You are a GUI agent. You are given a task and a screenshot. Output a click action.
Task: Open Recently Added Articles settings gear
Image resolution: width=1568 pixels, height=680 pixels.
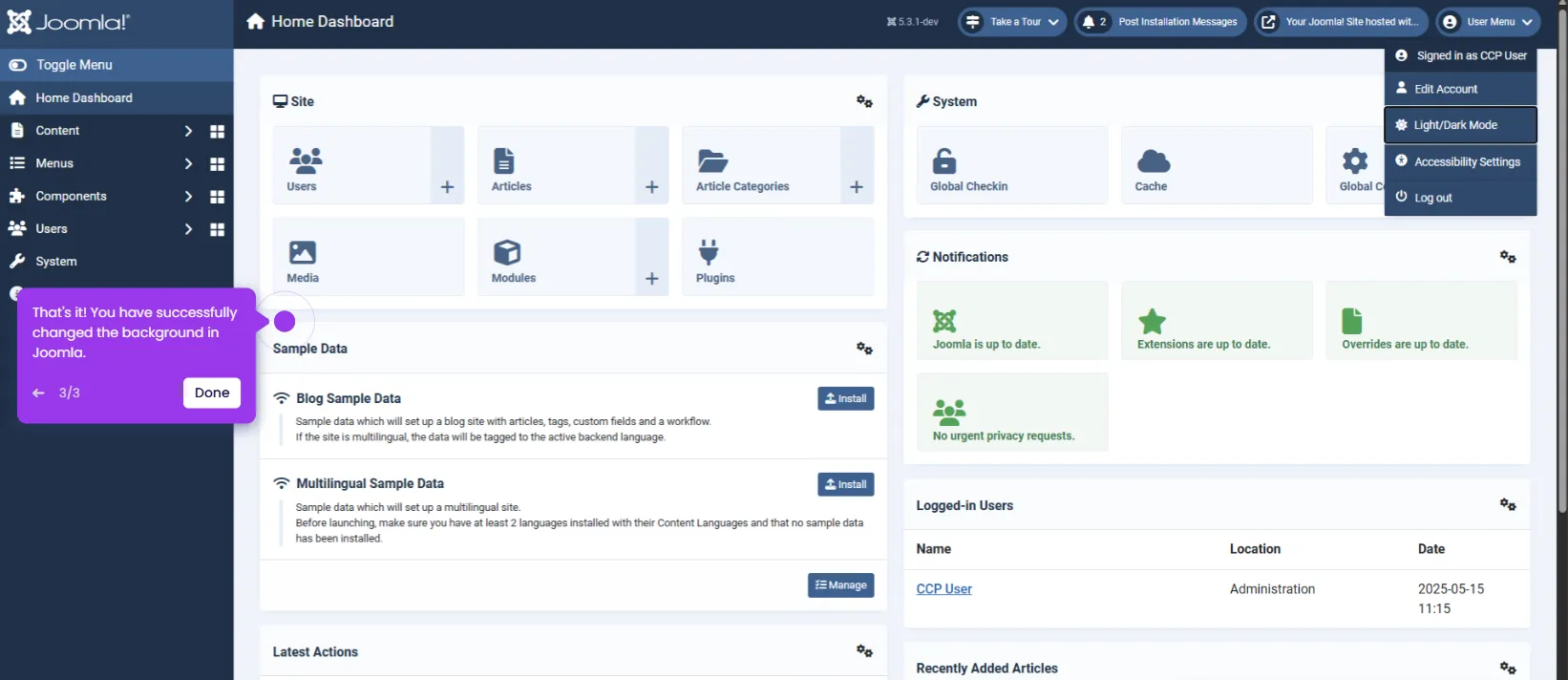coord(1508,668)
